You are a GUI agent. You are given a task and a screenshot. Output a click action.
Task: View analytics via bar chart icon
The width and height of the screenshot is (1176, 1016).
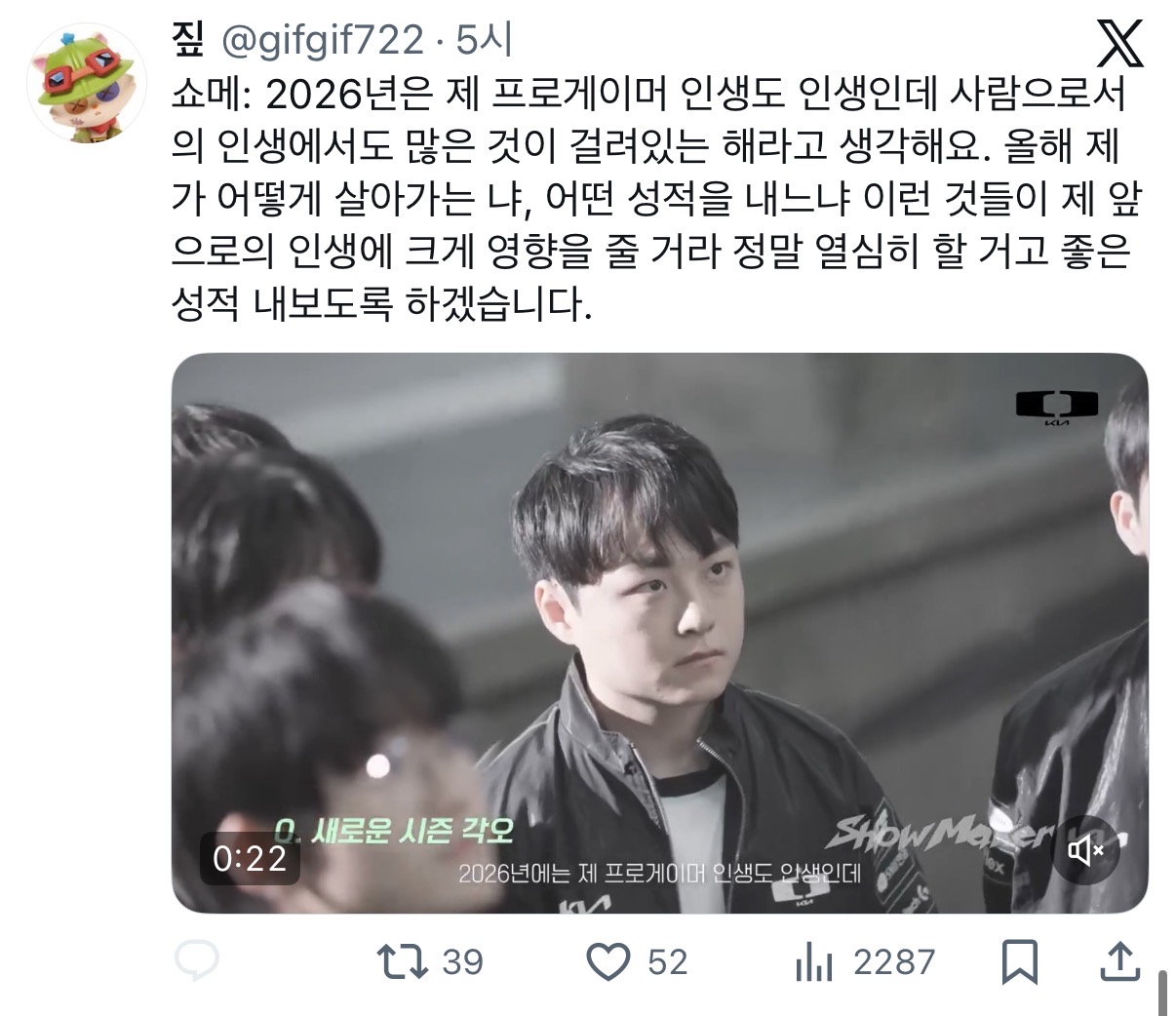[x=814, y=962]
